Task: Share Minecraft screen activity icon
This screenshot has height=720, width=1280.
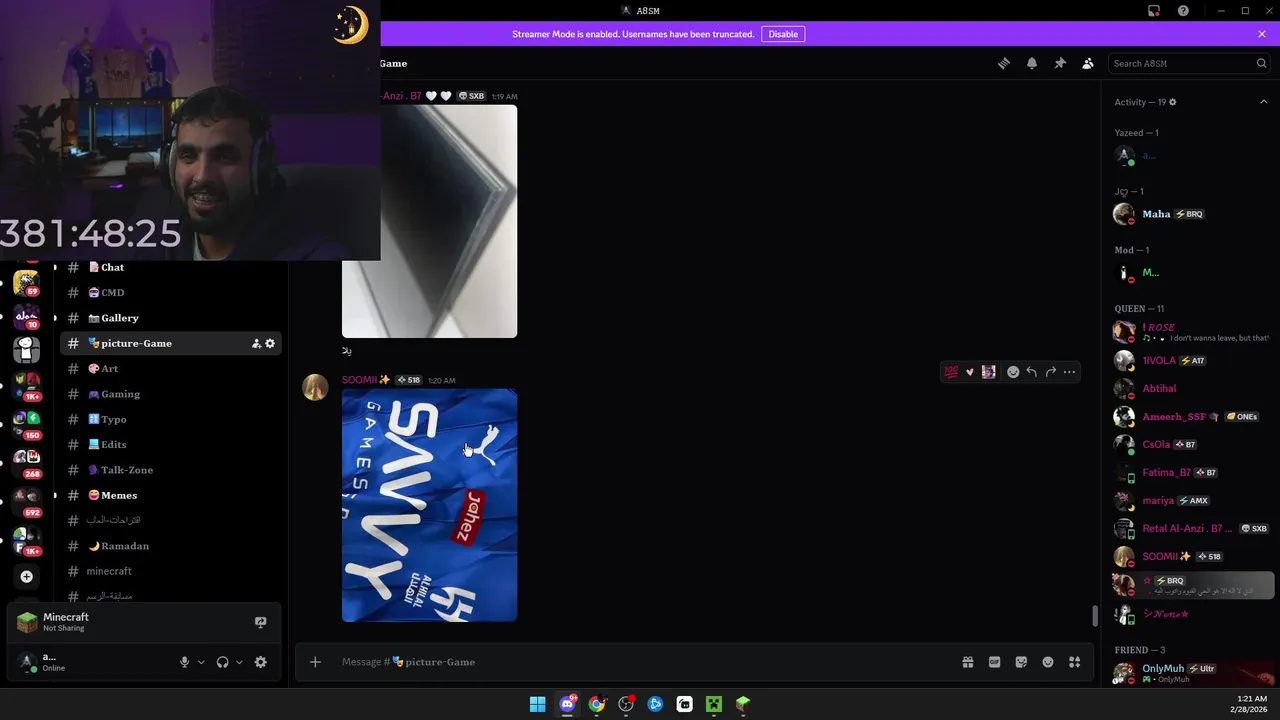Action: coord(260,622)
